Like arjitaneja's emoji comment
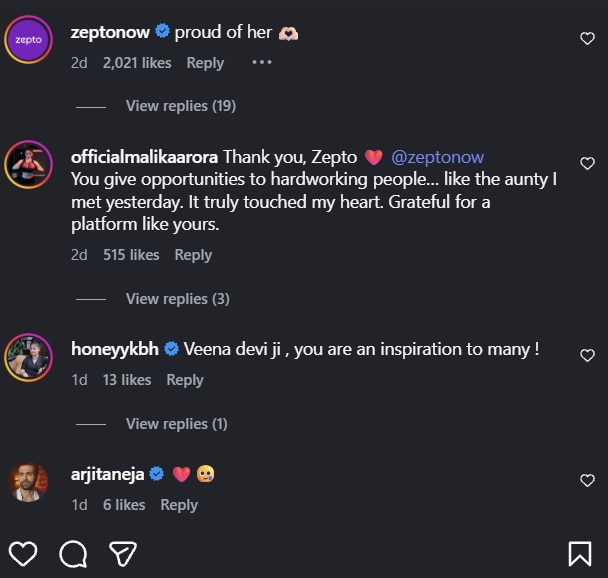This screenshot has width=608, height=578. coord(587,481)
